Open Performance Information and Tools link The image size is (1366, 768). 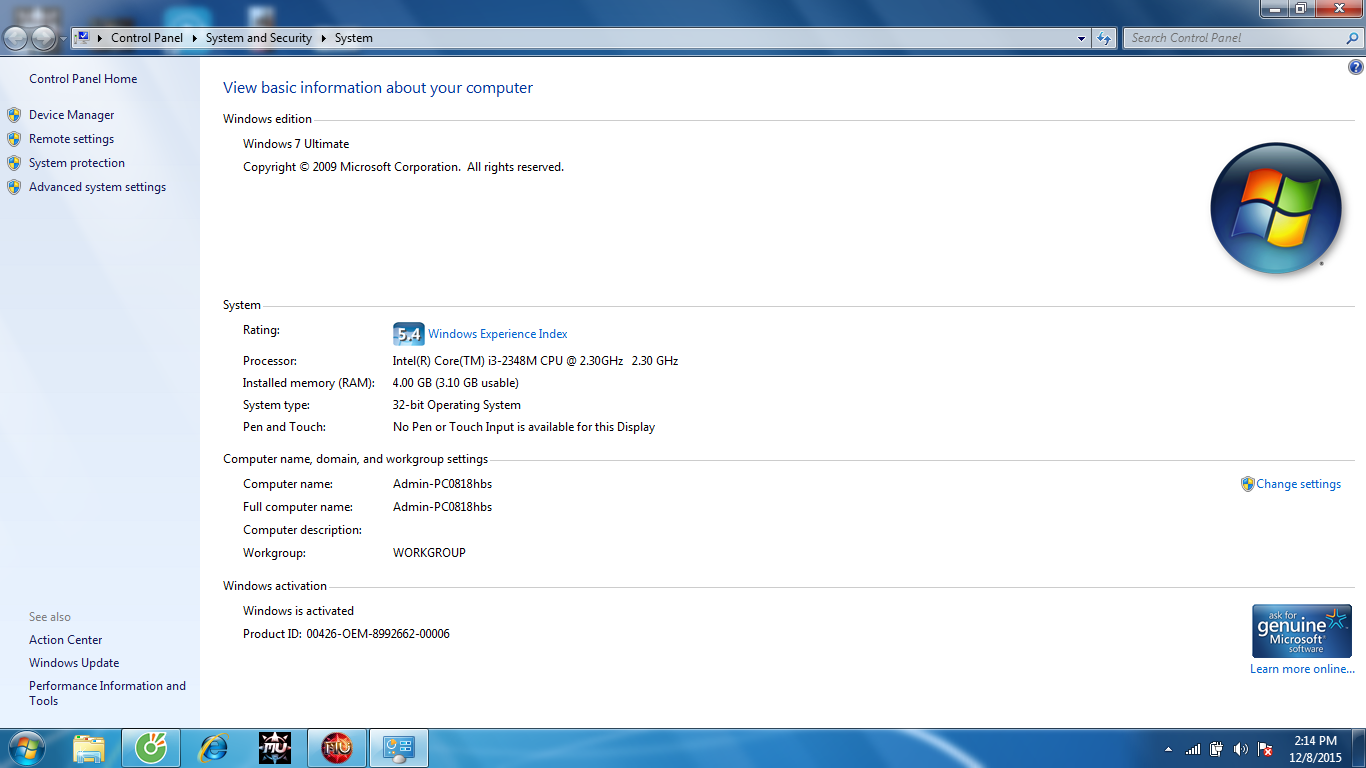click(107, 693)
